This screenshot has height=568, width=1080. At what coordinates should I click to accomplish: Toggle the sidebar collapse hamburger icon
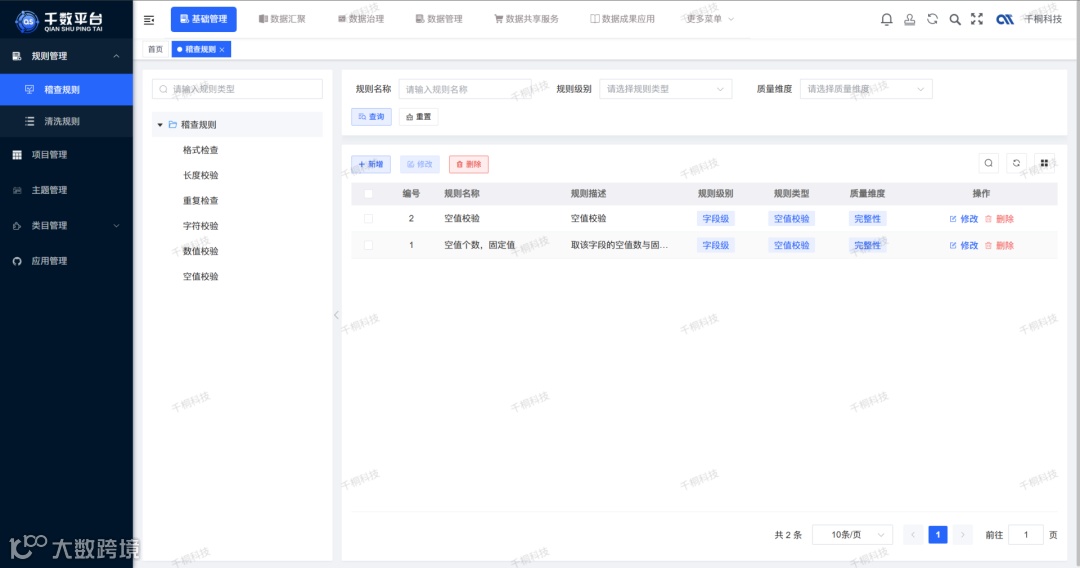coord(149,20)
